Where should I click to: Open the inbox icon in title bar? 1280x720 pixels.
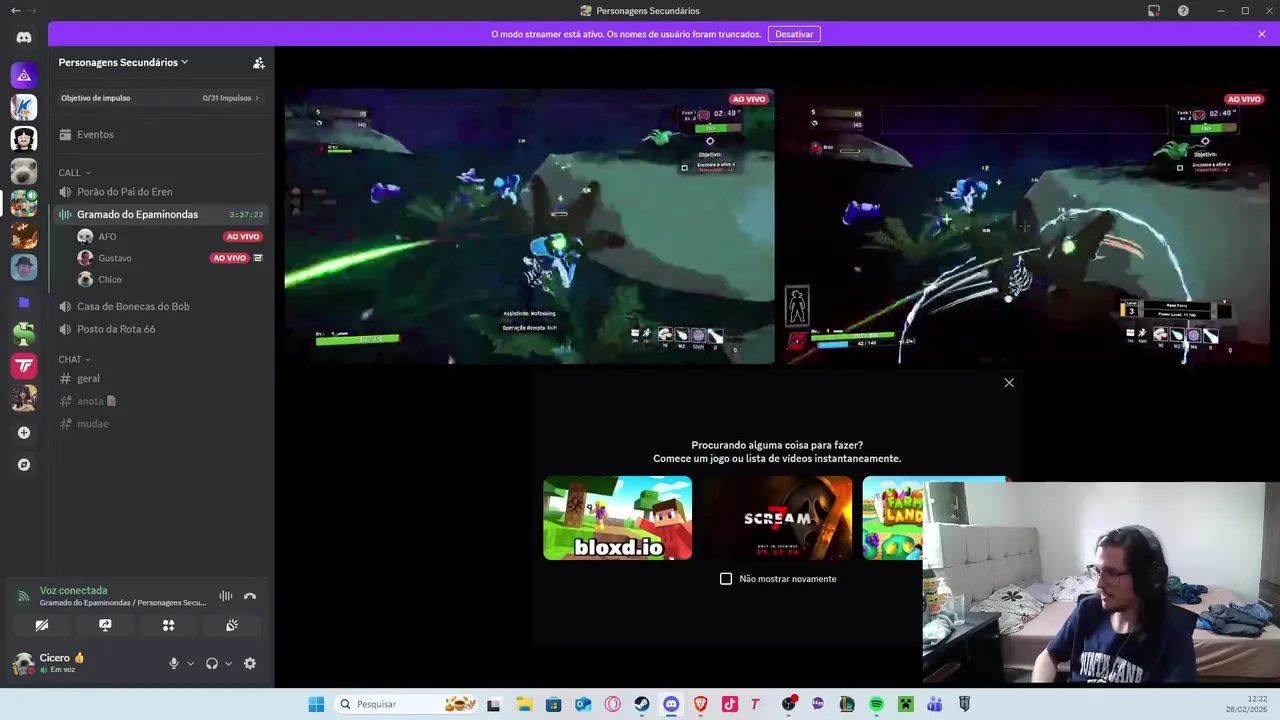(1154, 10)
